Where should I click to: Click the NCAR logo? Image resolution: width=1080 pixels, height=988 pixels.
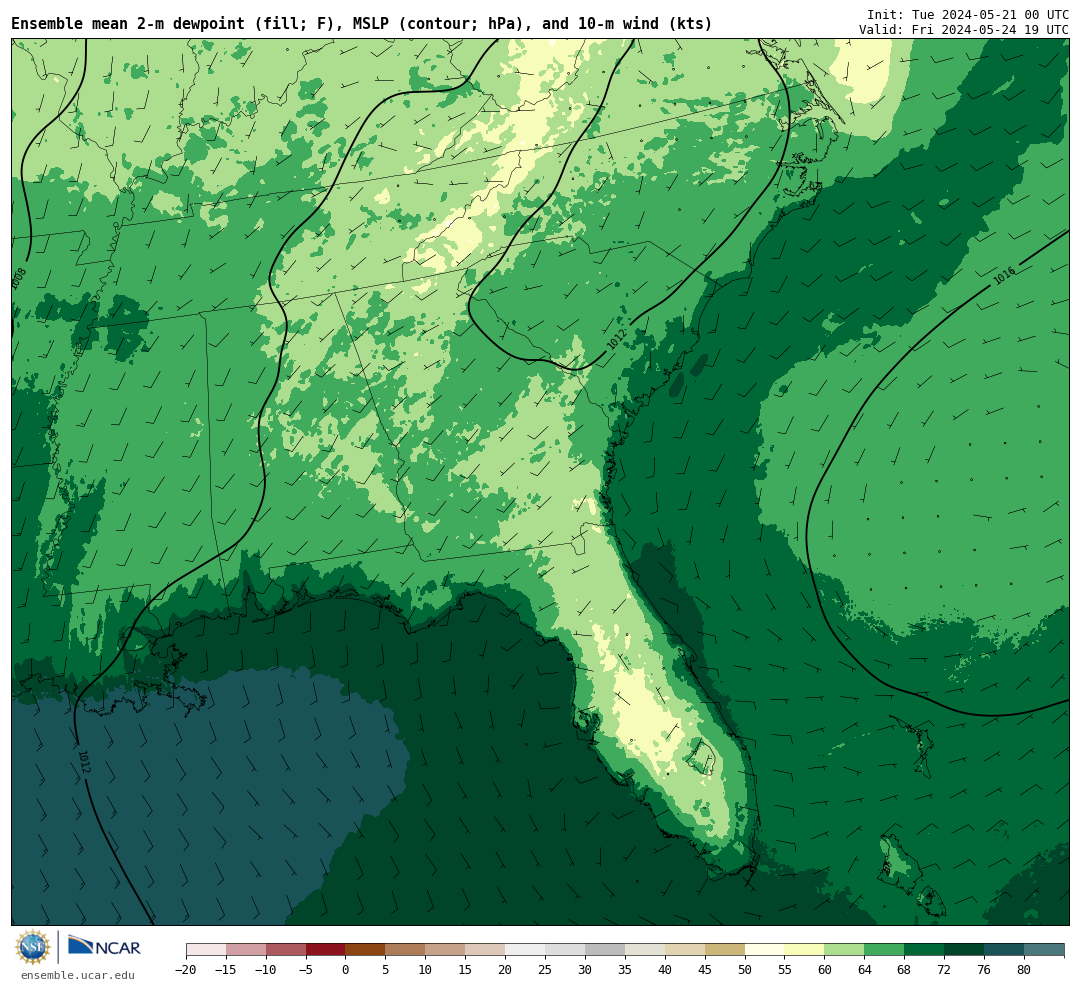104,947
